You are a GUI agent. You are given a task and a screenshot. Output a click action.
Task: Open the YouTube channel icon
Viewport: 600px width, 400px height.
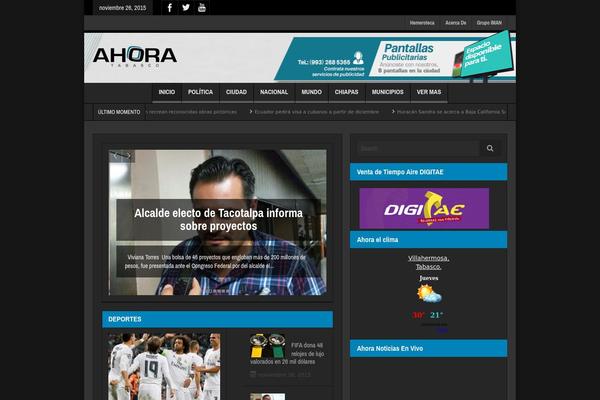click(x=202, y=8)
